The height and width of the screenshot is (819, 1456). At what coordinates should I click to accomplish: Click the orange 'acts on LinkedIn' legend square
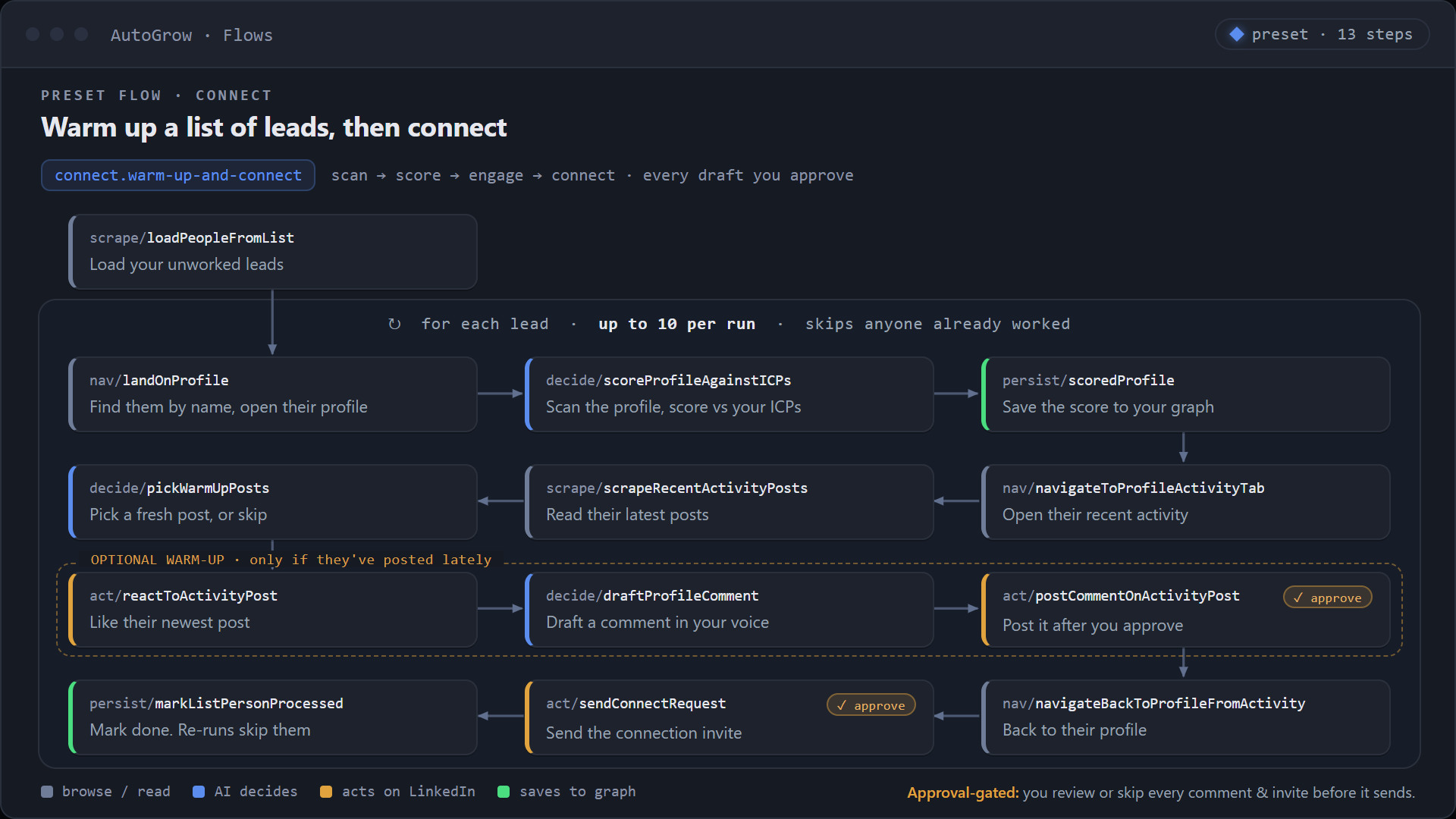pos(326,792)
